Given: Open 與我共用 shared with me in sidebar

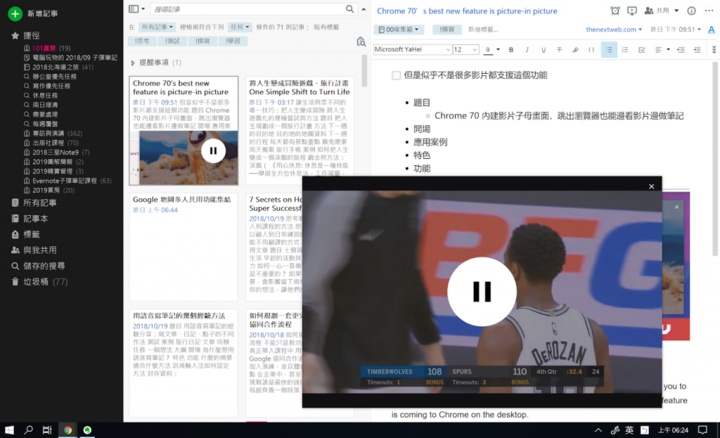Looking at the screenshot, I should pos(34,250).
